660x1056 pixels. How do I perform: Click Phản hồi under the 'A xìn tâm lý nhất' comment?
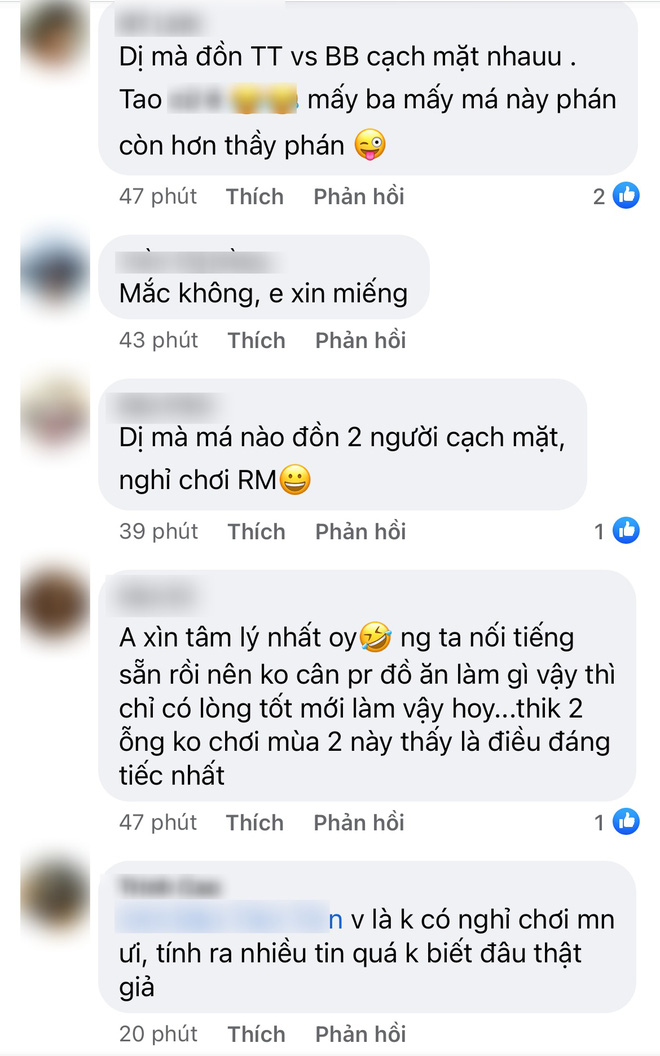point(359,822)
